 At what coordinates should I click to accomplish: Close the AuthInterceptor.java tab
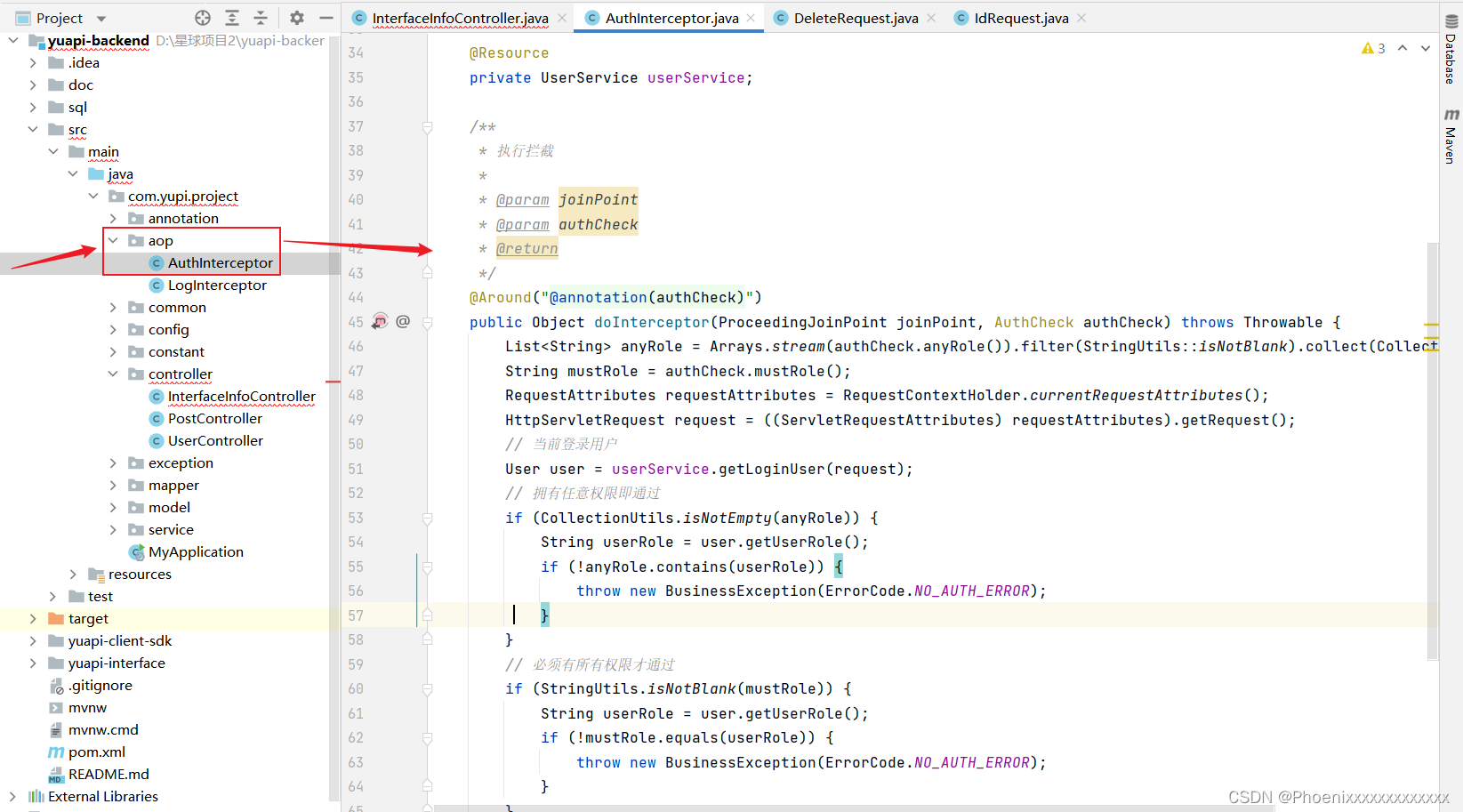tap(751, 18)
